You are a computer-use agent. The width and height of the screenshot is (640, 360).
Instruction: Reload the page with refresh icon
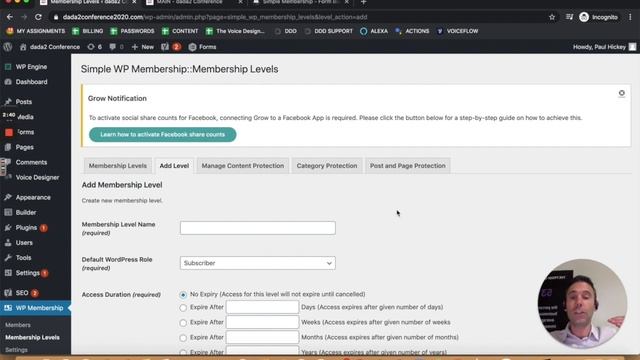coord(38,17)
